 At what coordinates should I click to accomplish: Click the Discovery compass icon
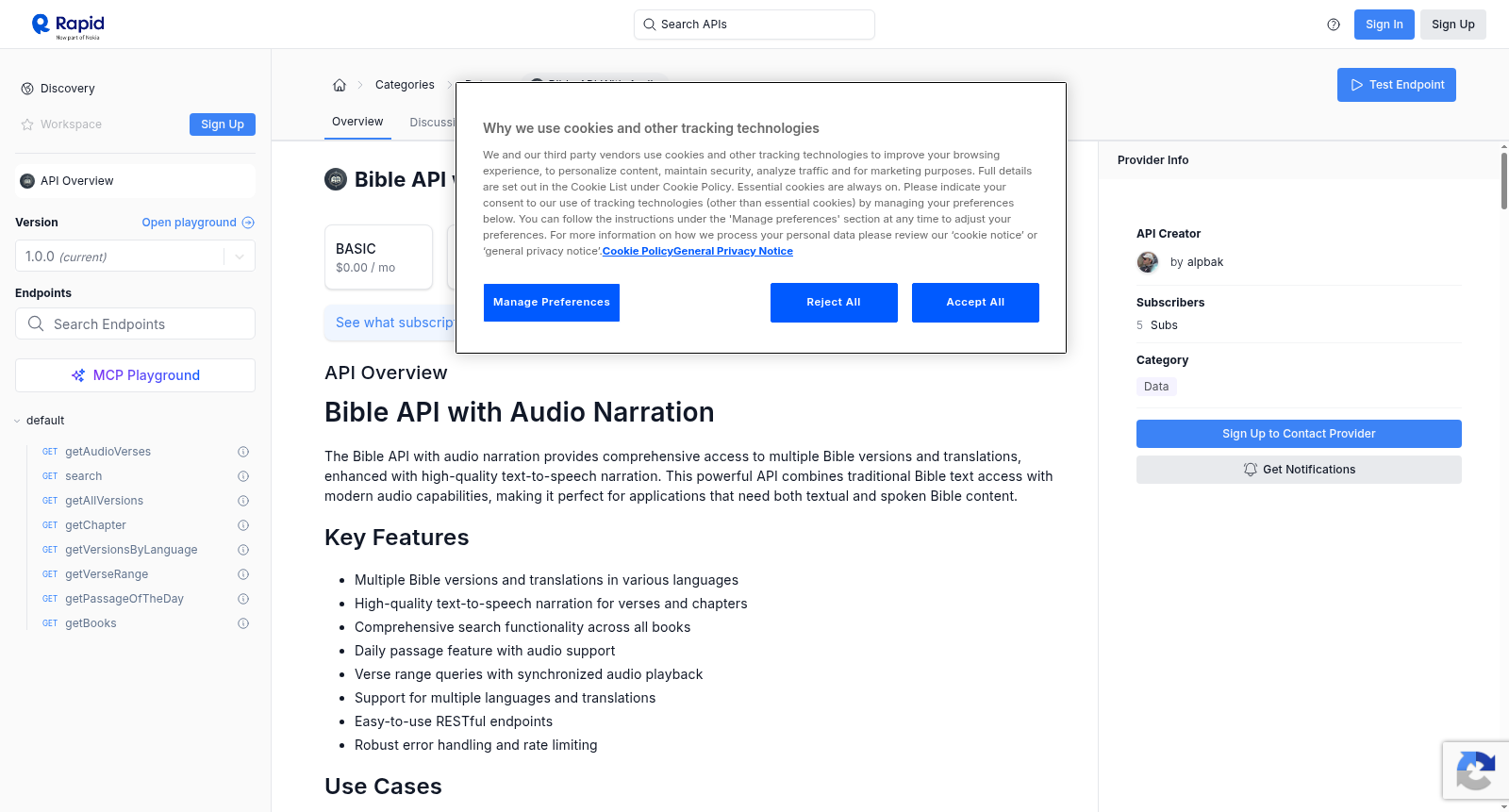pos(27,89)
